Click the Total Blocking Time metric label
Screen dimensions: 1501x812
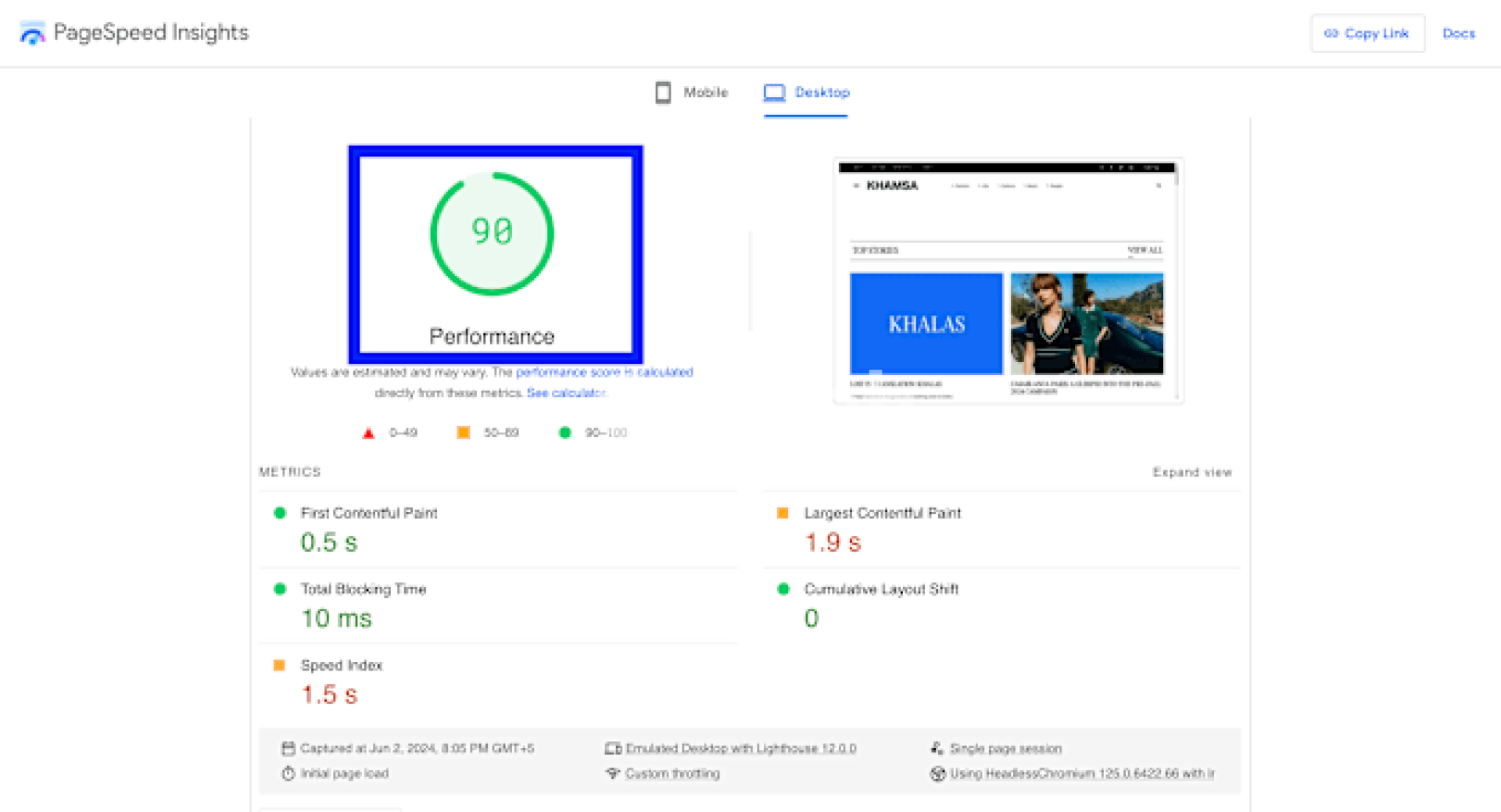click(x=364, y=589)
